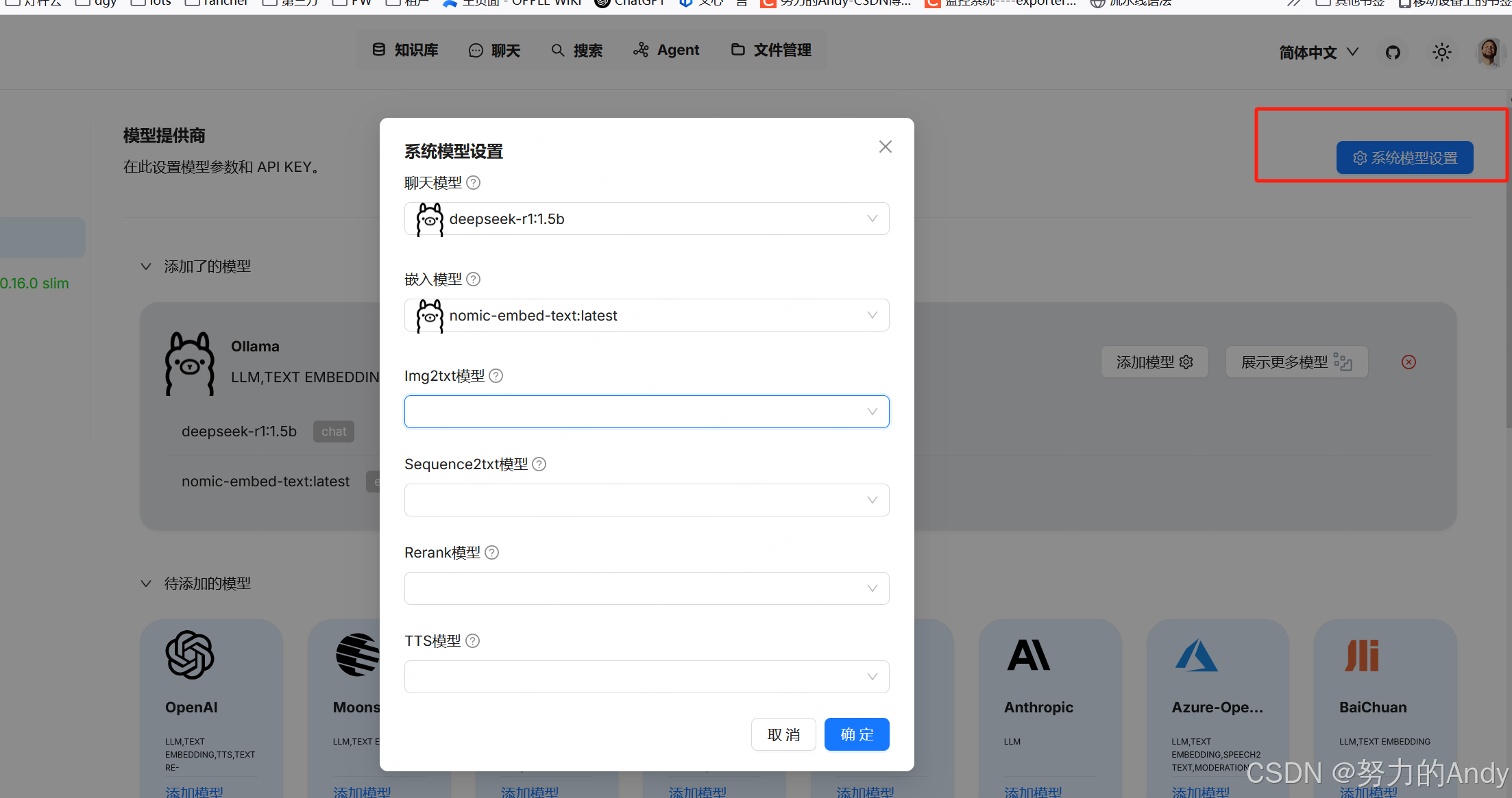Viewport: 1512px width, 798px height.
Task: Open the 简体中文 language dropdown
Action: coord(1318,53)
